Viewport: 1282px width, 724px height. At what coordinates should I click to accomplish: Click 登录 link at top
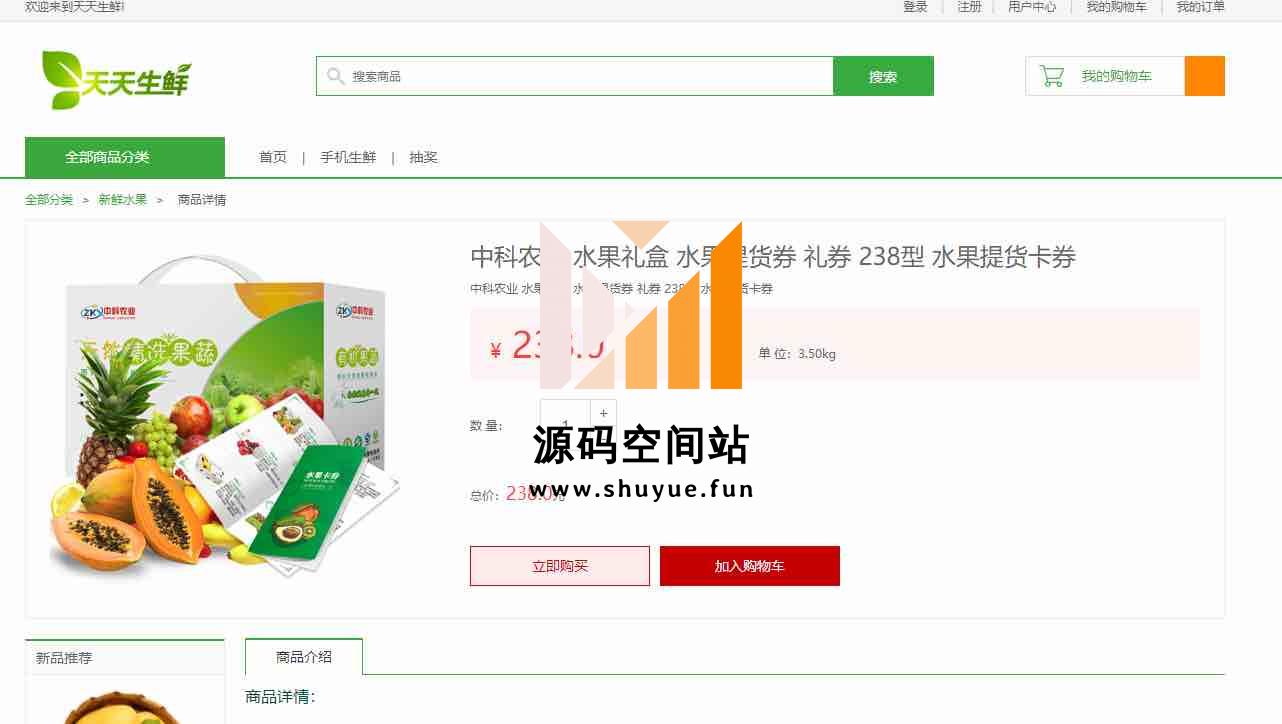click(x=915, y=7)
